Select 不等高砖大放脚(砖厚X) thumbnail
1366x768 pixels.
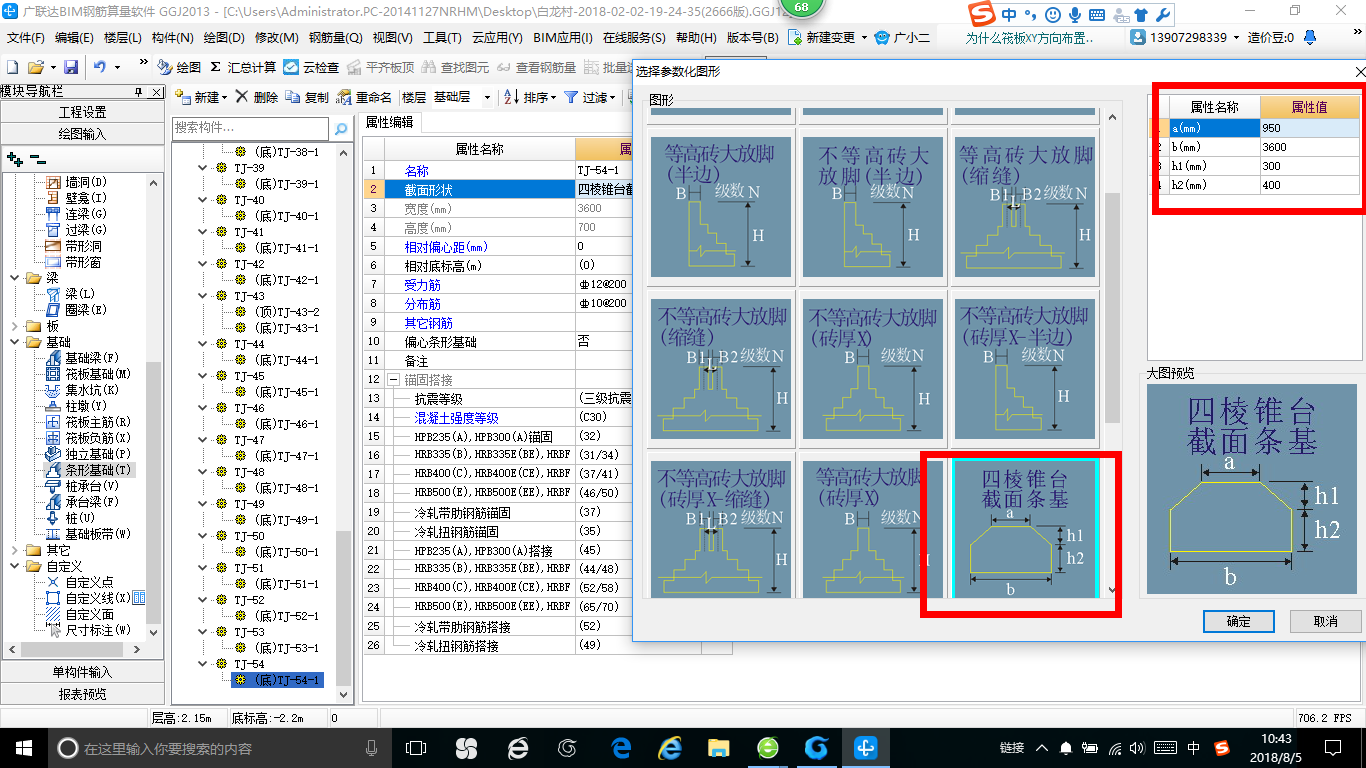tap(873, 369)
